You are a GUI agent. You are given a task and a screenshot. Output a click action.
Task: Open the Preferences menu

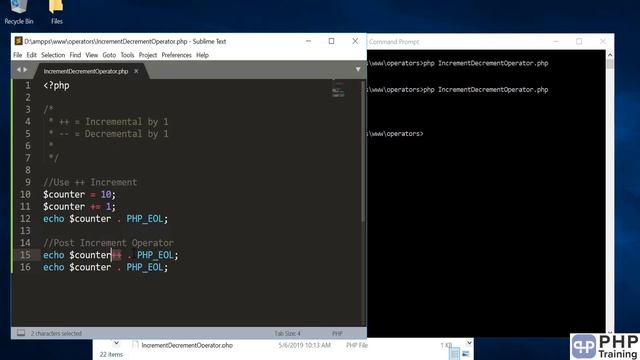pos(176,55)
